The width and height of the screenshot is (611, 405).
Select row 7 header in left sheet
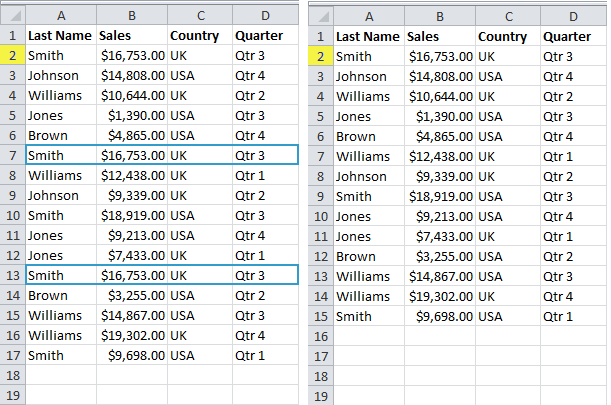13,155
